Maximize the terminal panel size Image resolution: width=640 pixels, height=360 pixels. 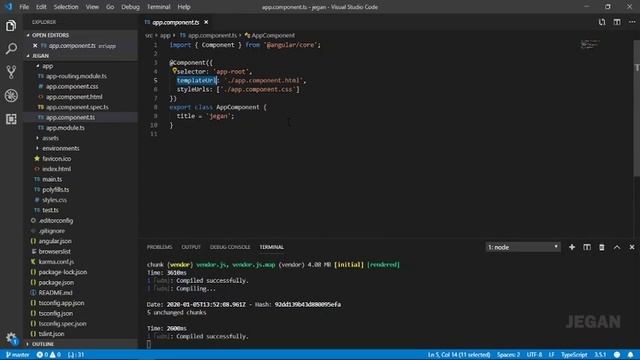point(617,247)
